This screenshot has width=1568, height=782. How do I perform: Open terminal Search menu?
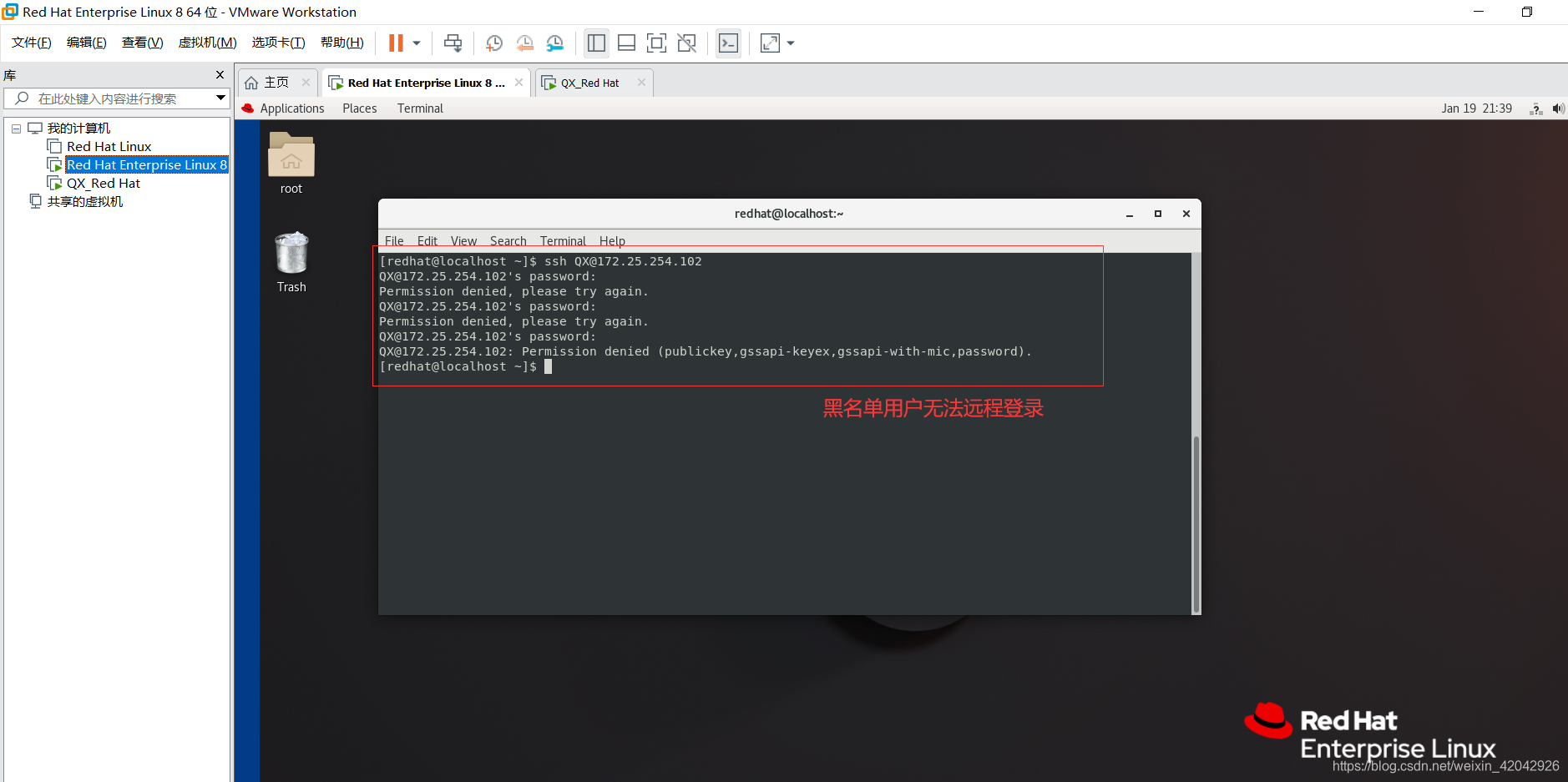(x=508, y=241)
